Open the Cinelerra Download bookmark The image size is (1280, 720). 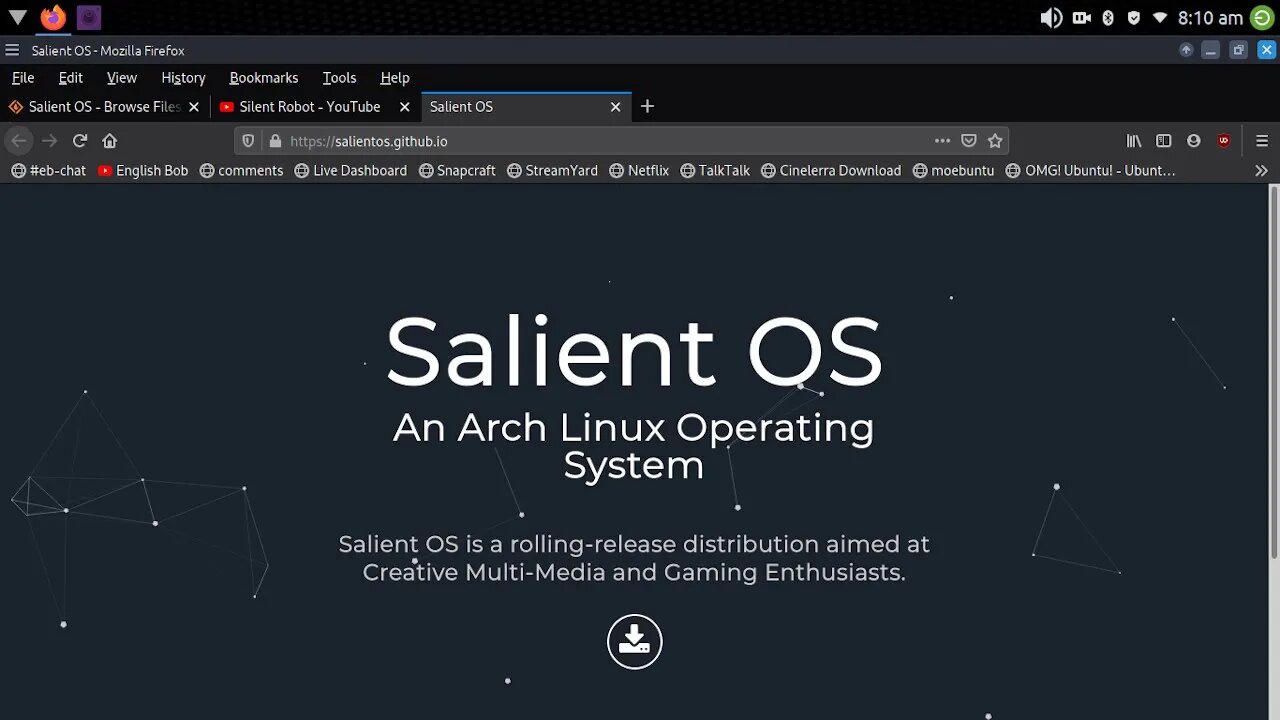point(831,171)
